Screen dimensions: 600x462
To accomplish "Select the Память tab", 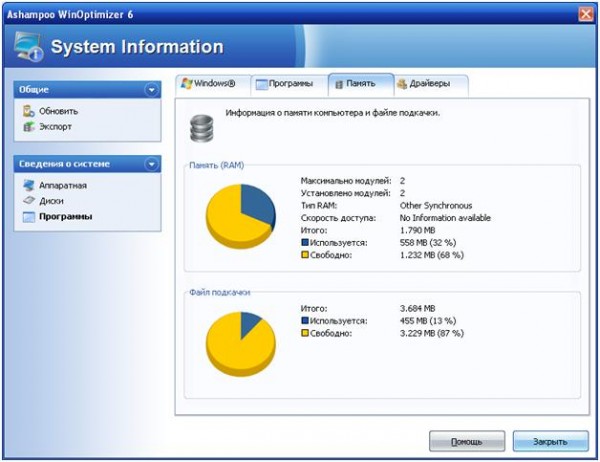I will point(361,84).
